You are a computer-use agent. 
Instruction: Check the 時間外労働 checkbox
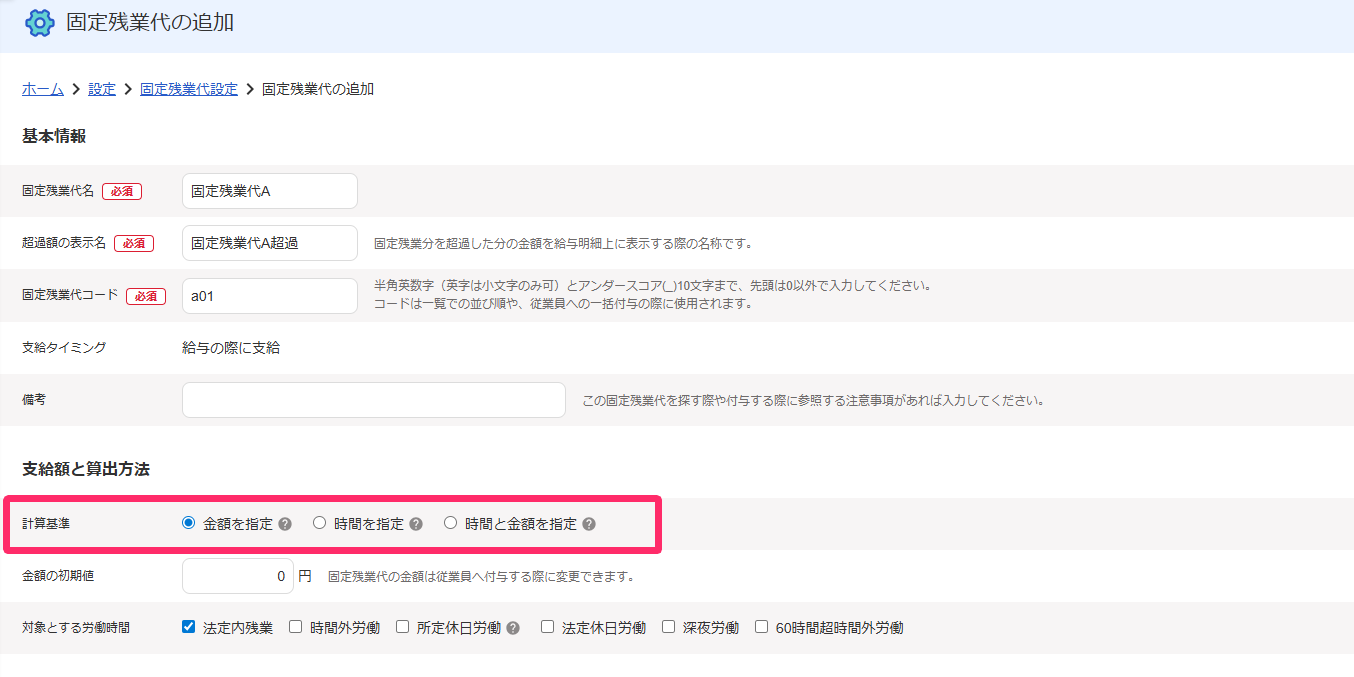296,627
